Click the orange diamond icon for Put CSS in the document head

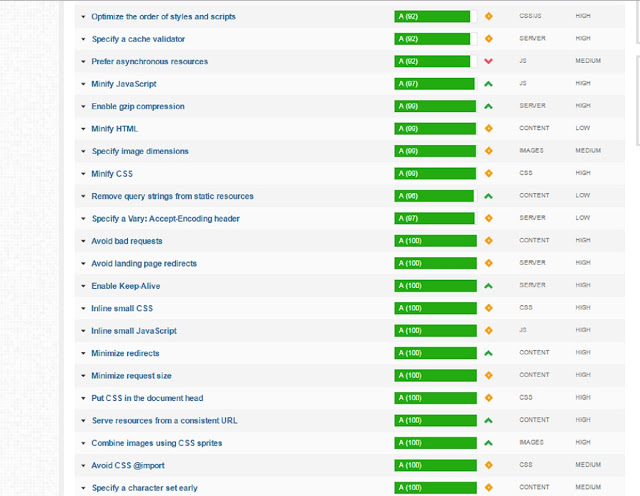click(488, 398)
